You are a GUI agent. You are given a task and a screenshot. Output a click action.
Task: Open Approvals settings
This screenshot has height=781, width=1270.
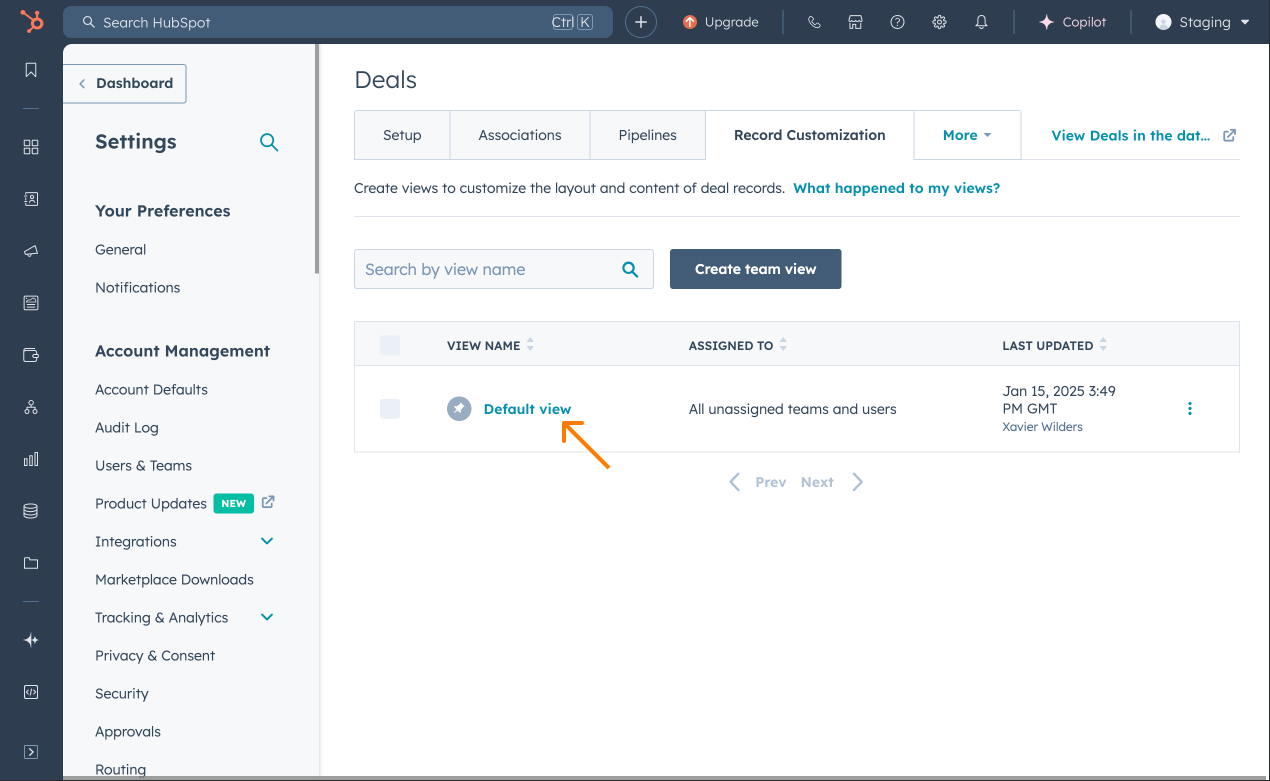point(128,732)
